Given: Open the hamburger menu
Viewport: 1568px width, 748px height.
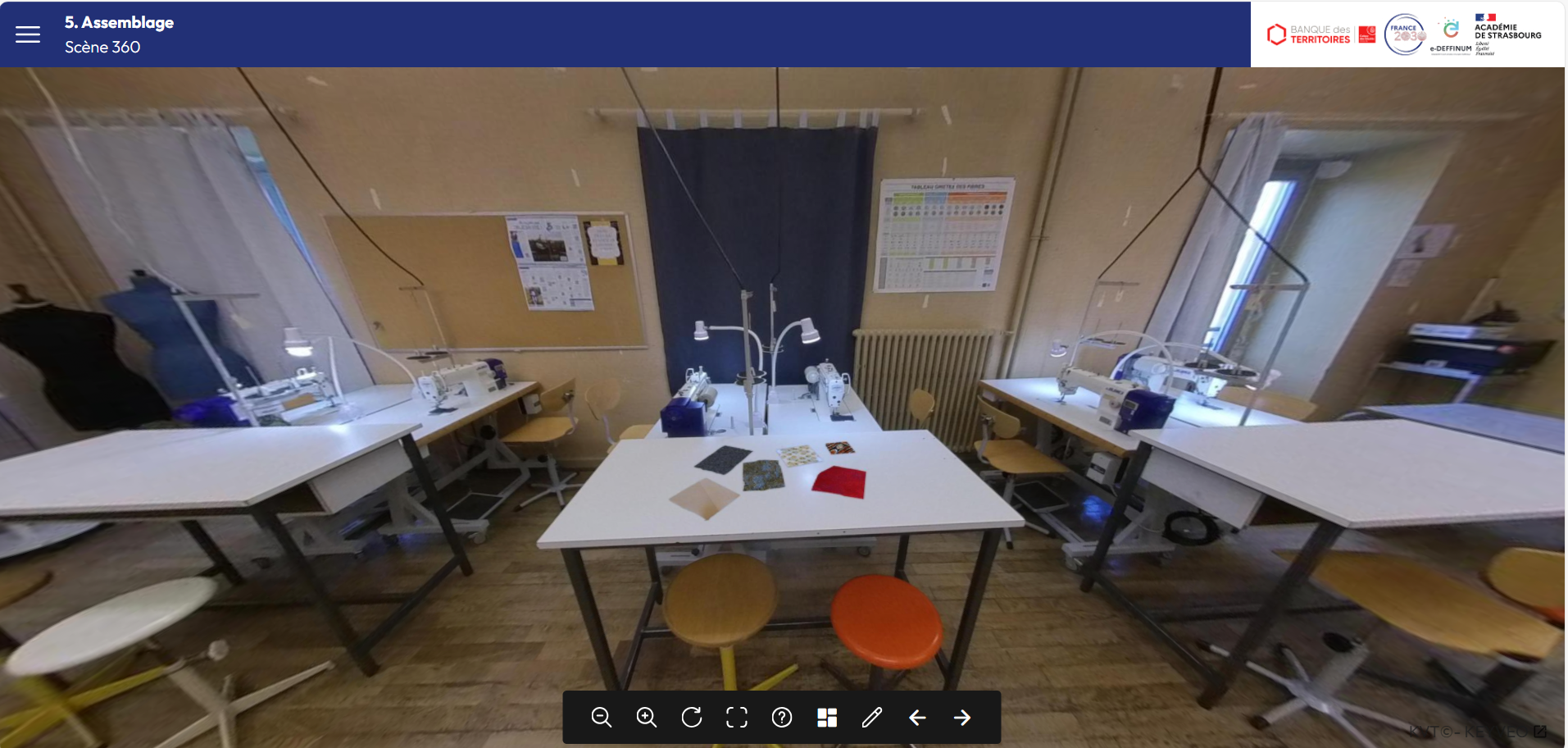Looking at the screenshot, I should tap(28, 34).
